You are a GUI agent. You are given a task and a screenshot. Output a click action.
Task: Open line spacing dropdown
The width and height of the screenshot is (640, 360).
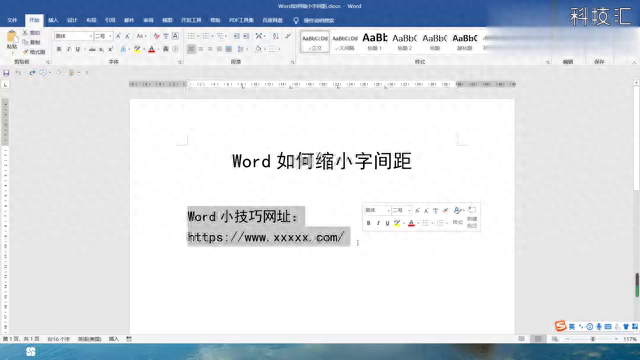pyautogui.click(x=242, y=49)
